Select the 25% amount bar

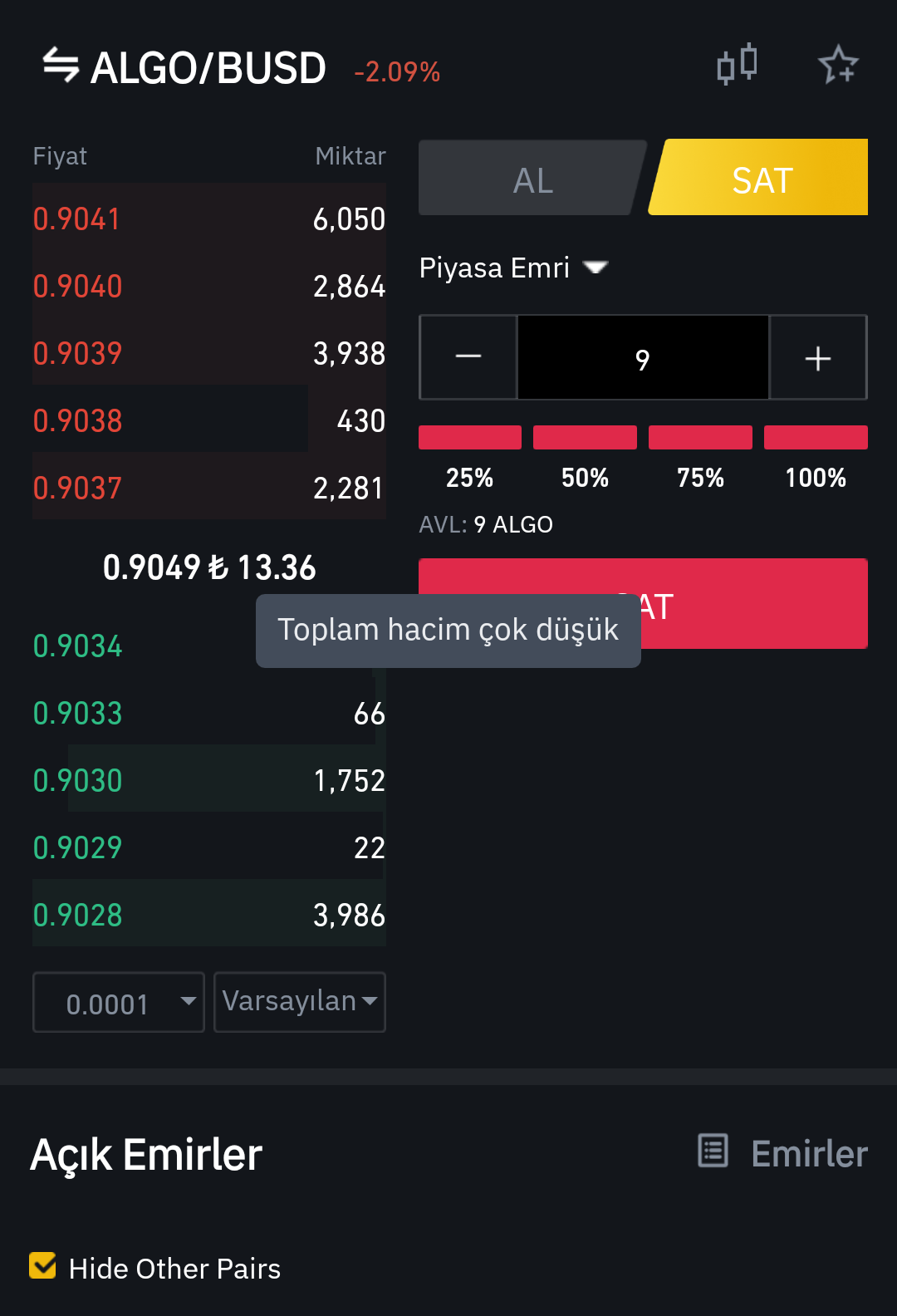470,437
